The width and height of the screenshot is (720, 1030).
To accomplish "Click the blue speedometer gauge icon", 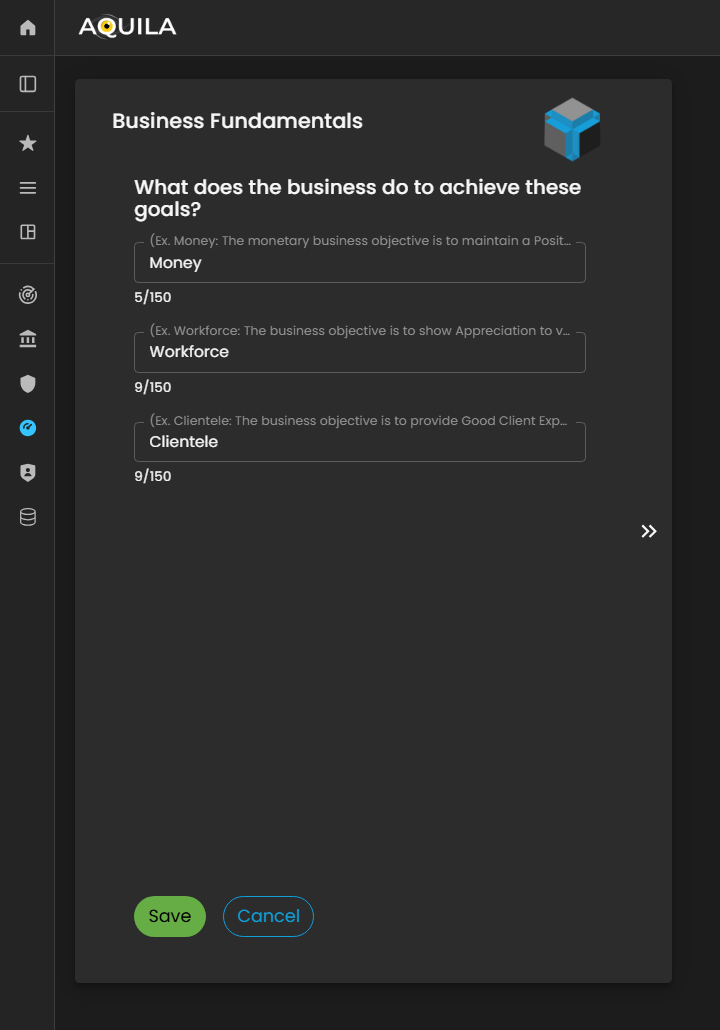I will click(28, 428).
